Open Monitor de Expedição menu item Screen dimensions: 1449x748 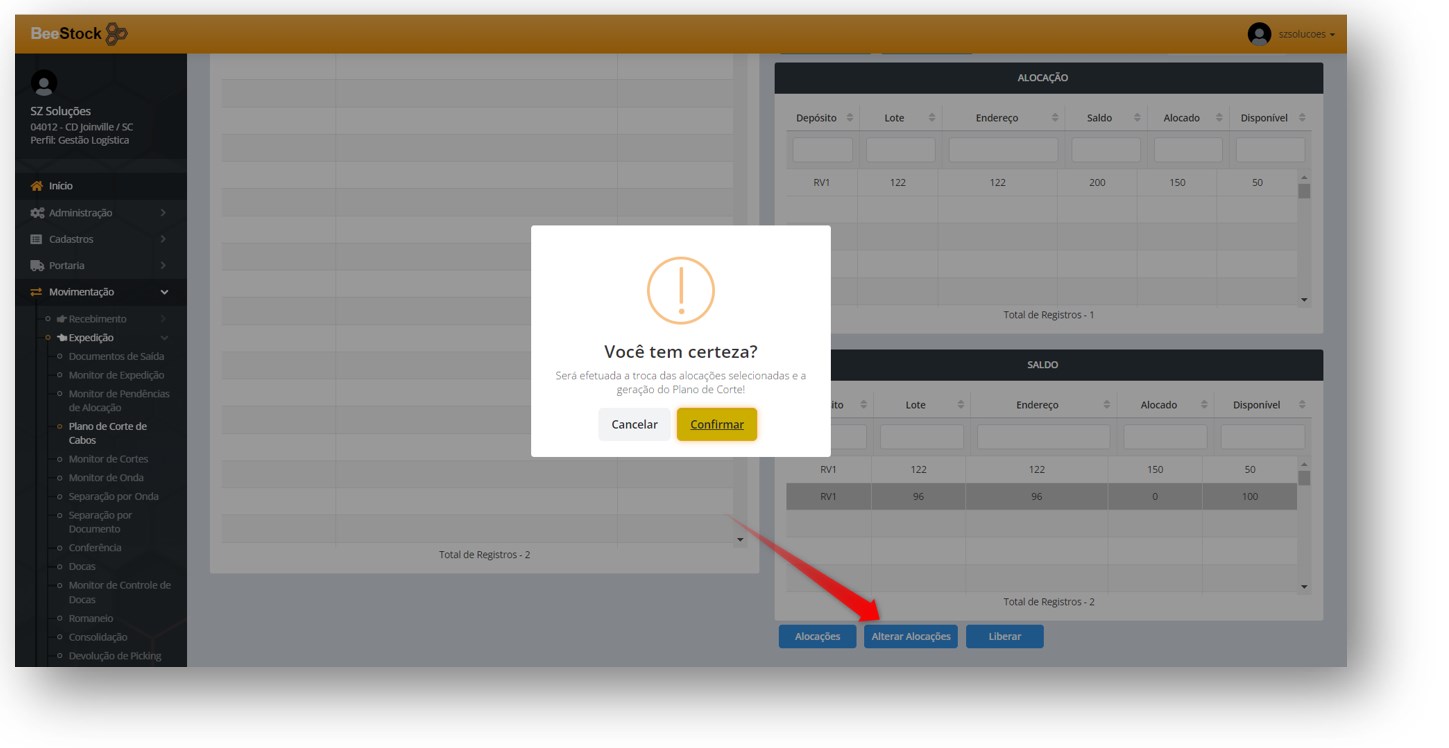[116, 375]
